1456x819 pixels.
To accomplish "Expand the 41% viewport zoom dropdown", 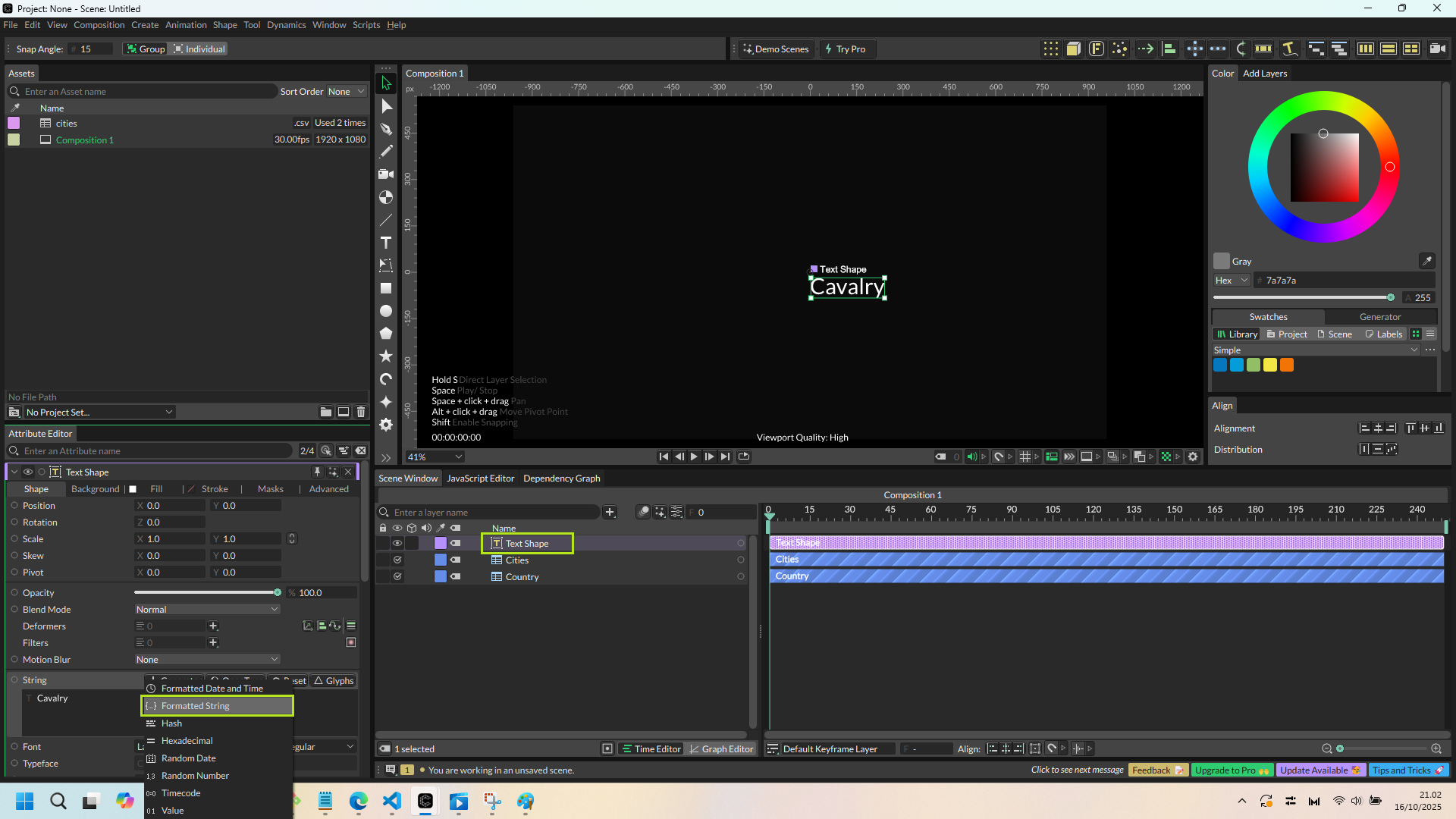I will [x=435, y=457].
